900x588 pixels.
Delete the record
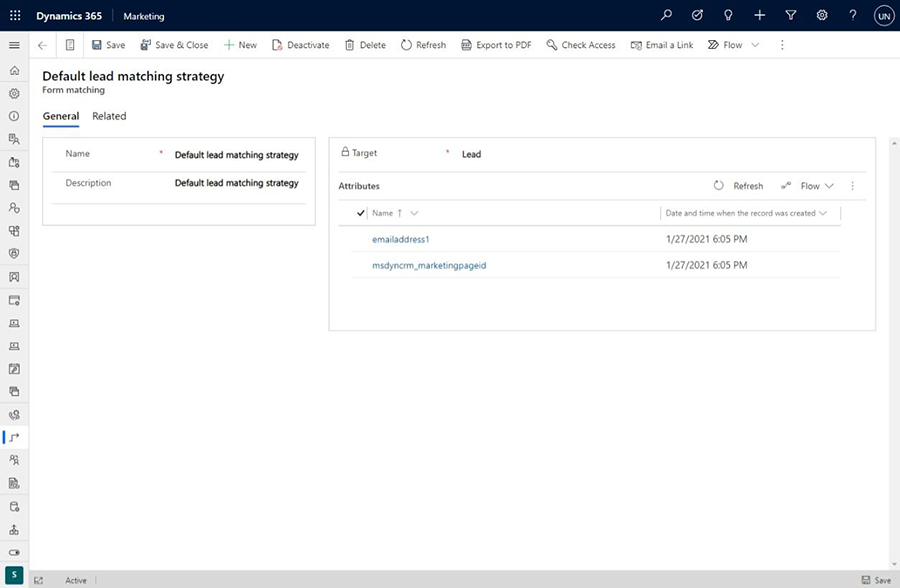[365, 45]
